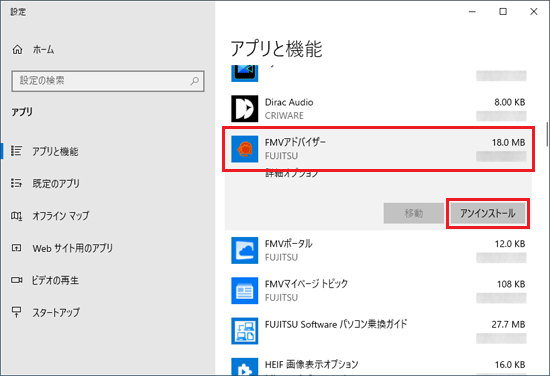Click the 8.00 KB size value
This screenshot has height=376, width=550.
(510, 102)
